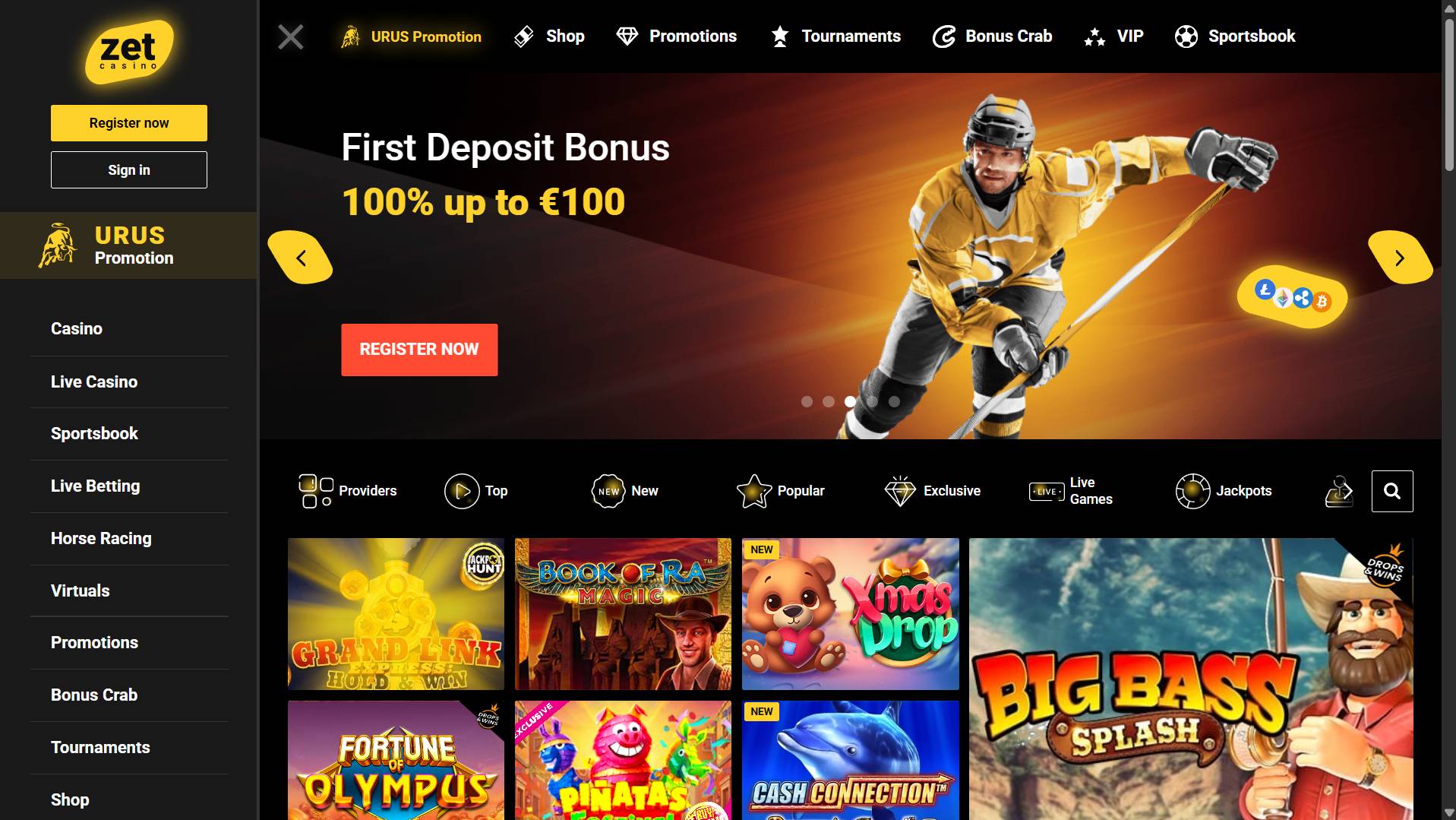Select the Exclusive diamond icon
Viewport: 1456px width, 820px height.
[x=900, y=491]
